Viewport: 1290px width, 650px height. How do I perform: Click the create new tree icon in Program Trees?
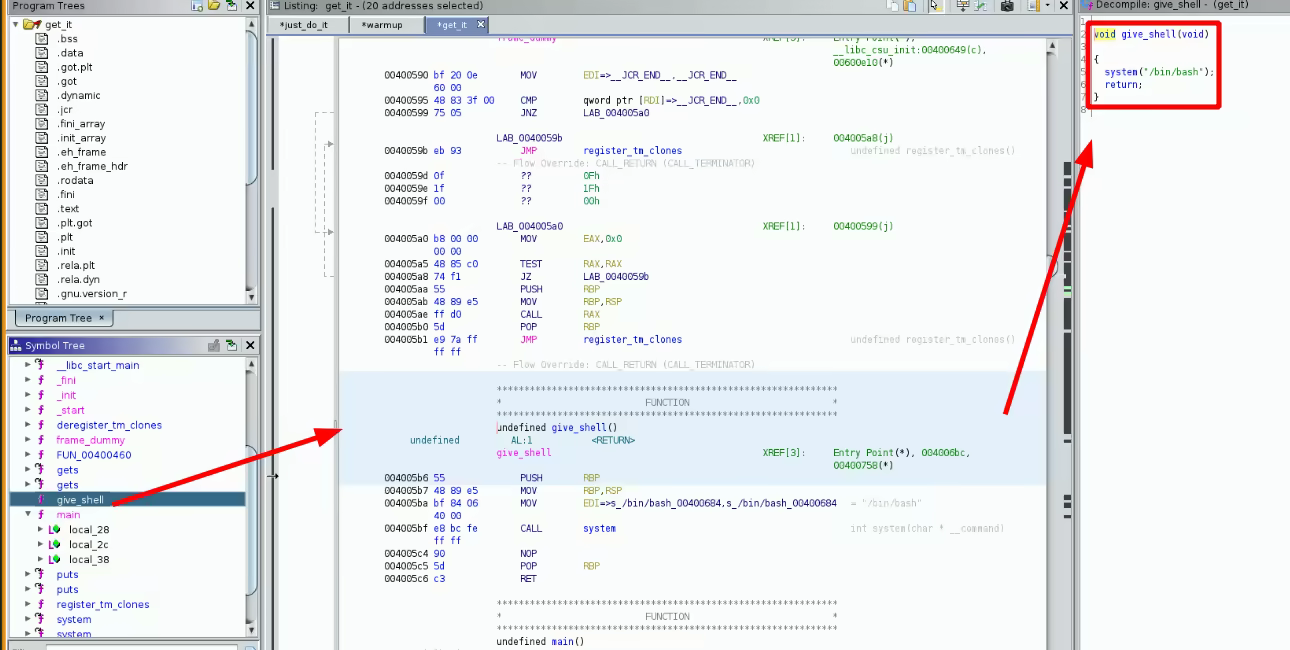[197, 6]
